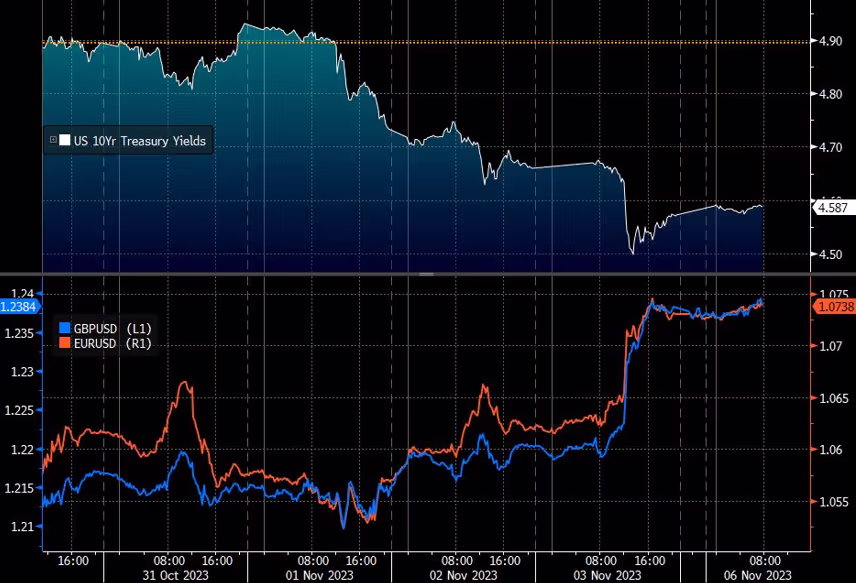The image size is (856, 583).
Task: Click the 1.065 right axis label
Action: [x=834, y=398]
